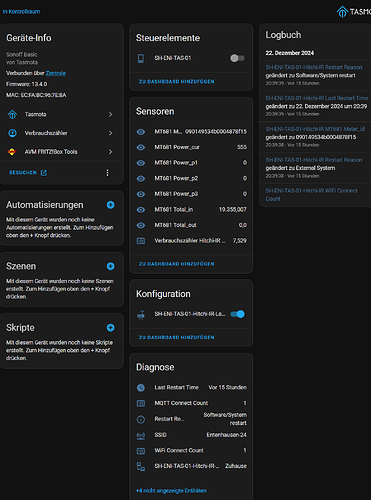Click the Verbrauchszähler HitchiHR counter icon
The height and width of the screenshot is (500, 371).
(x=141, y=241)
